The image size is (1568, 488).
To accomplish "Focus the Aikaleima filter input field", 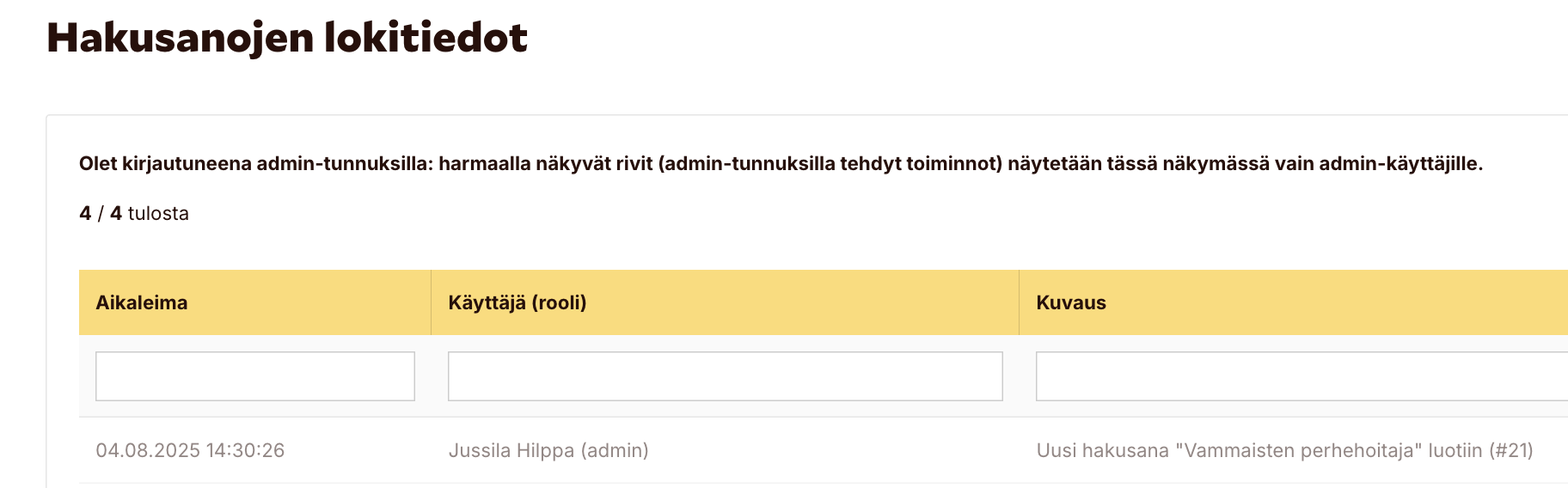I will tap(254, 376).
